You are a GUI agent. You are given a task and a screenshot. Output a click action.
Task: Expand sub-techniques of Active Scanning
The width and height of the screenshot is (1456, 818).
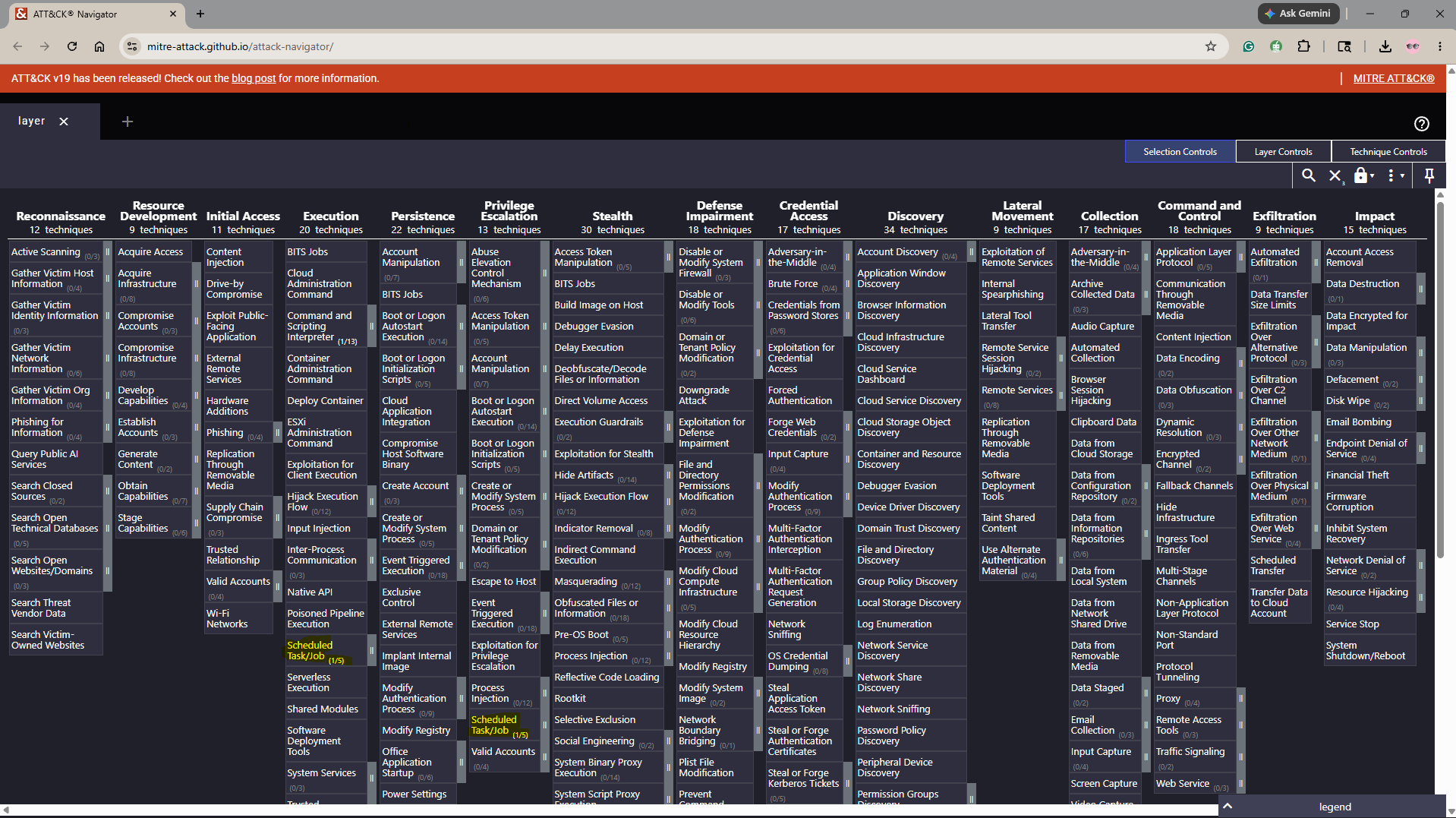click(108, 251)
